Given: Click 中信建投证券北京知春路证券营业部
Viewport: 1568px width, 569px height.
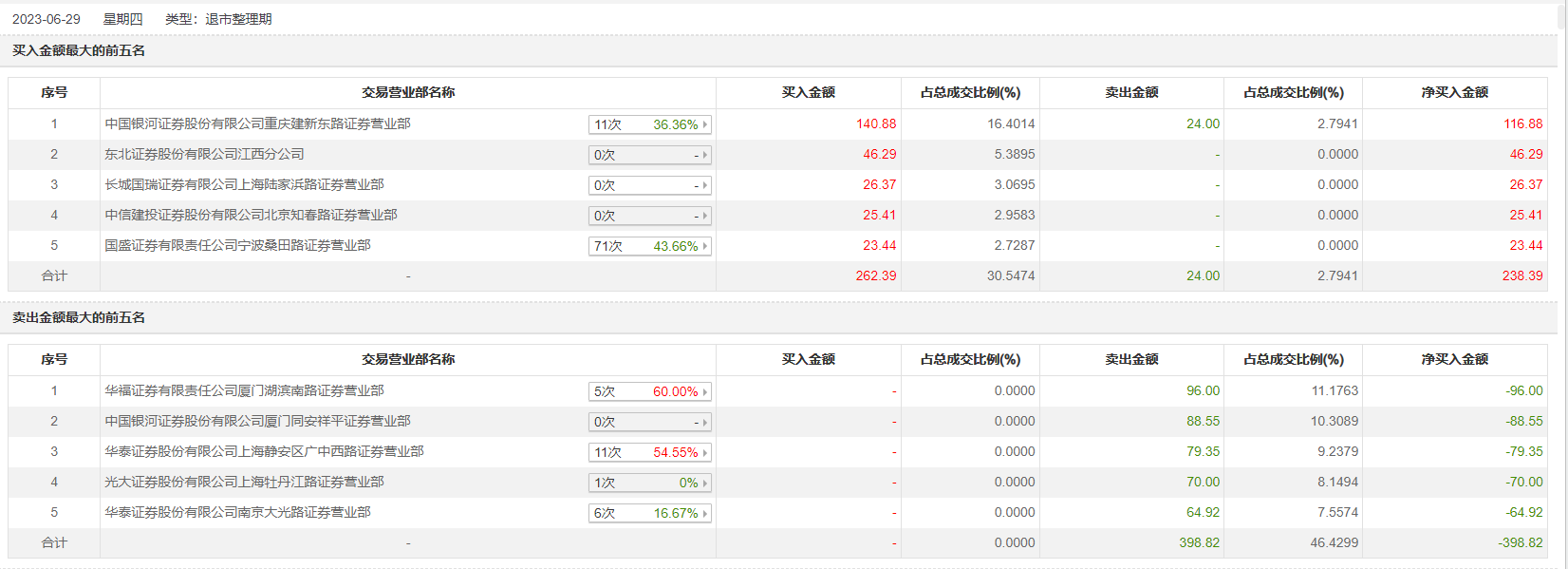Looking at the screenshot, I should pyautogui.click(x=251, y=215).
